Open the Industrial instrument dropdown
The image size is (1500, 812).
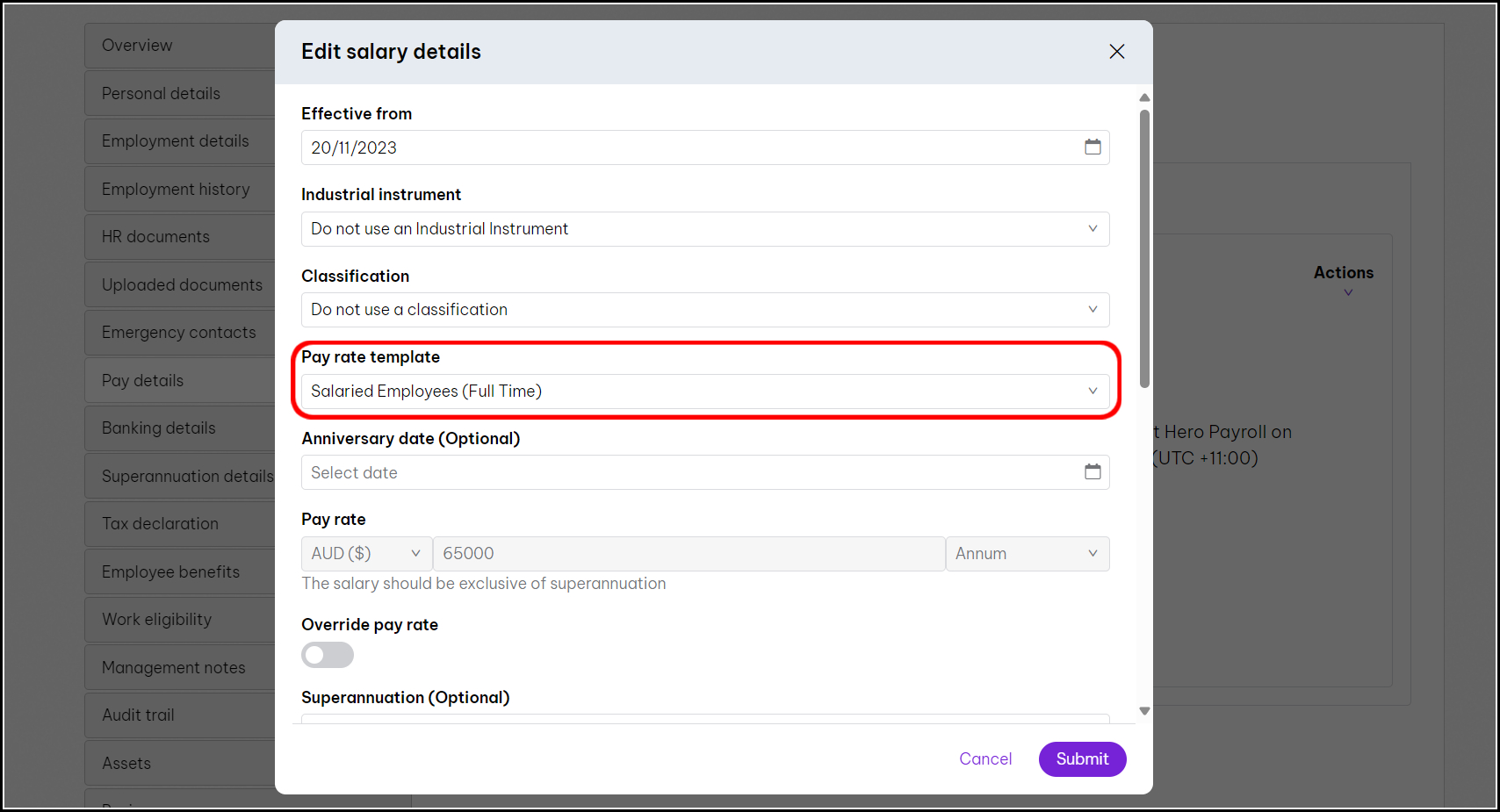pyautogui.click(x=705, y=229)
